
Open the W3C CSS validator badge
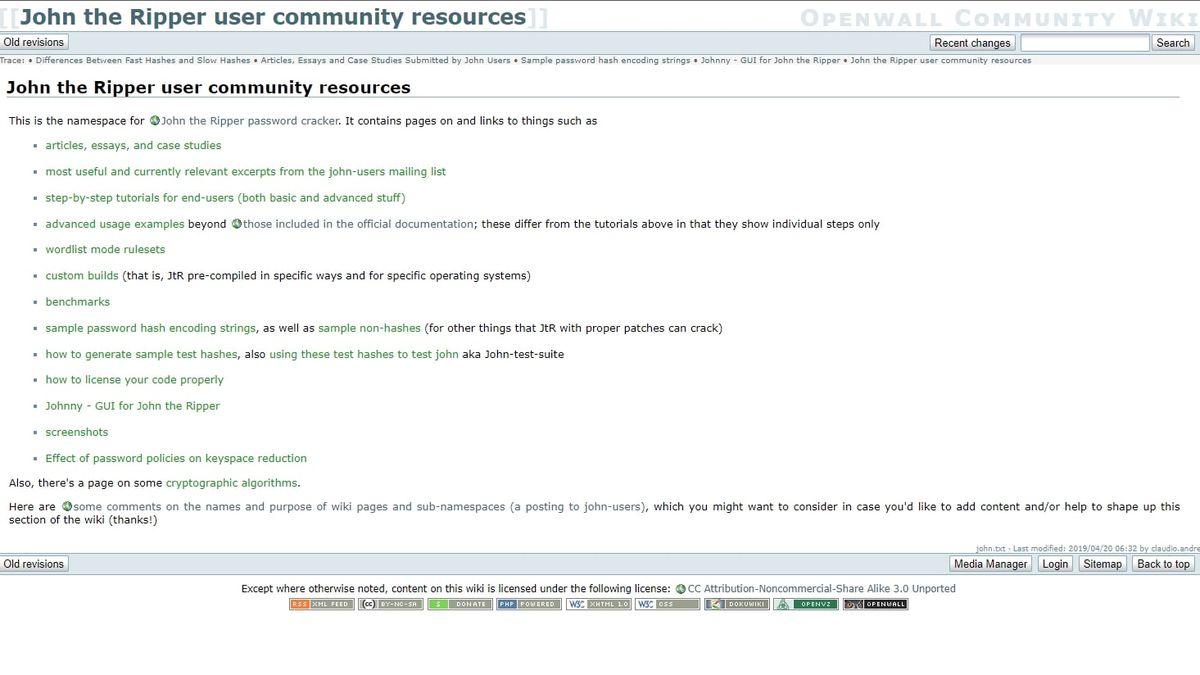667,604
